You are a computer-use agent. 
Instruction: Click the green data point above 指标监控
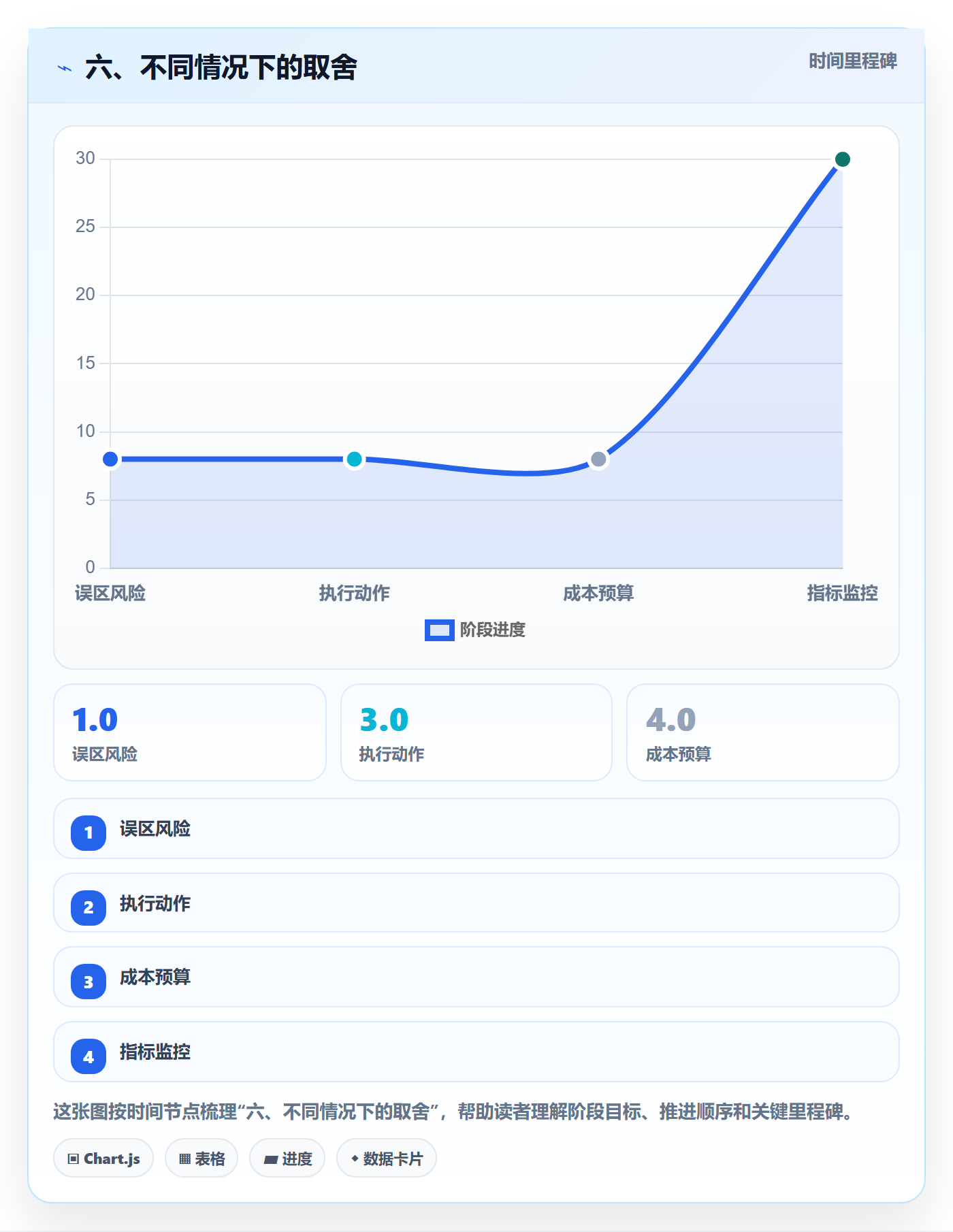[842, 159]
